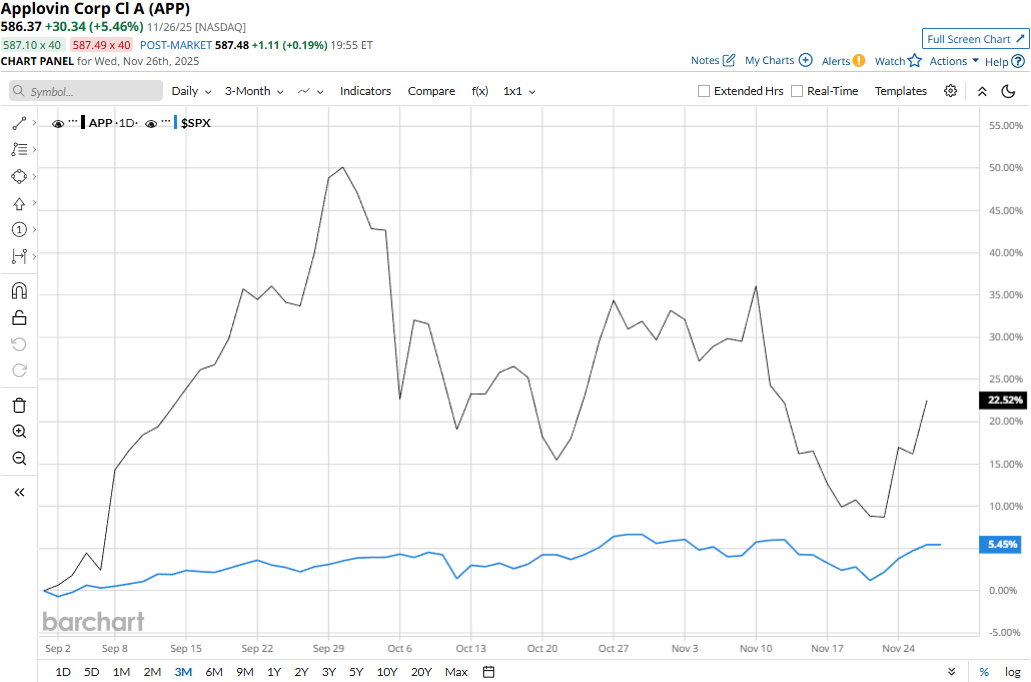Open the Help question mark

1018,61
